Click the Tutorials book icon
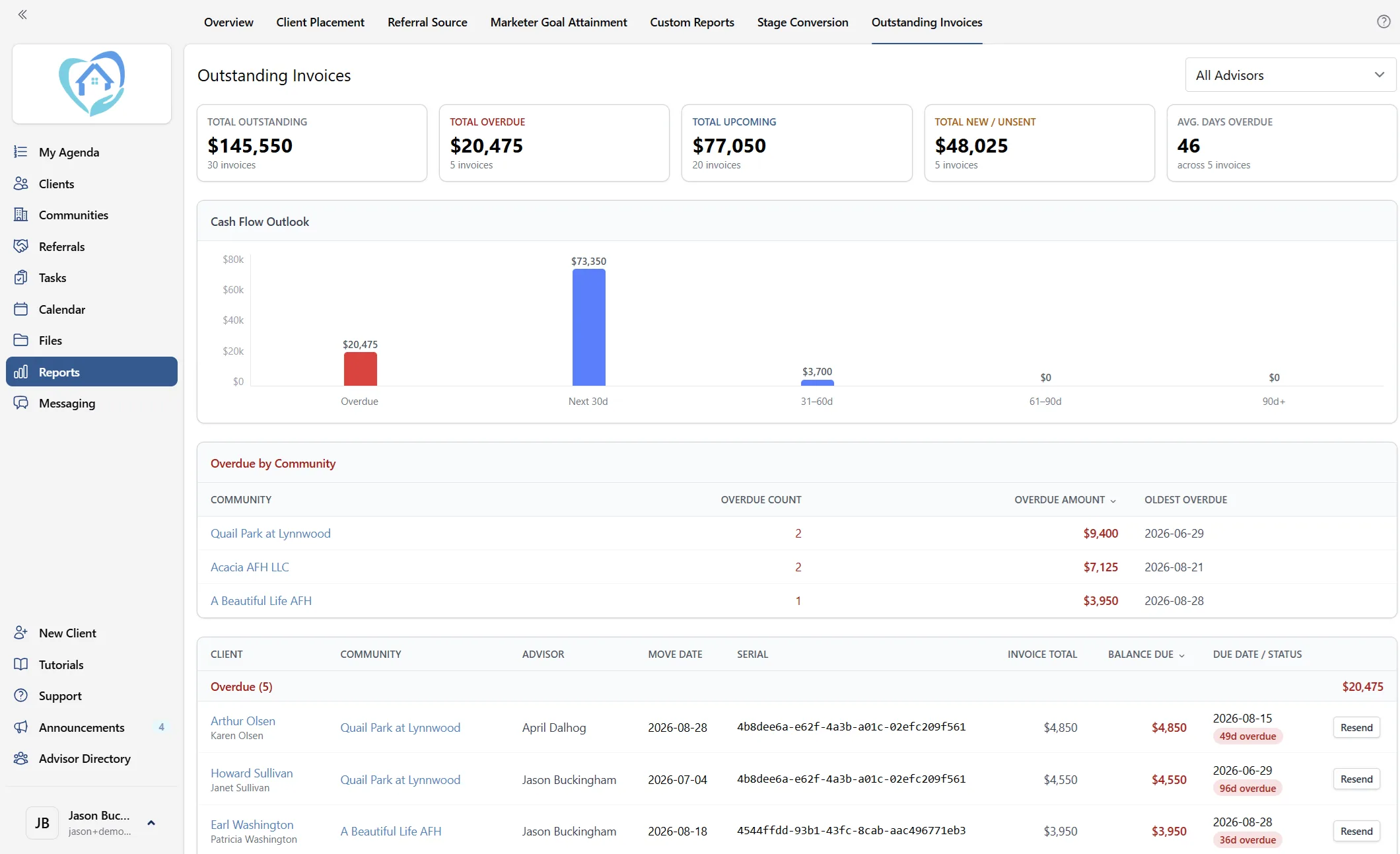 [x=21, y=664]
